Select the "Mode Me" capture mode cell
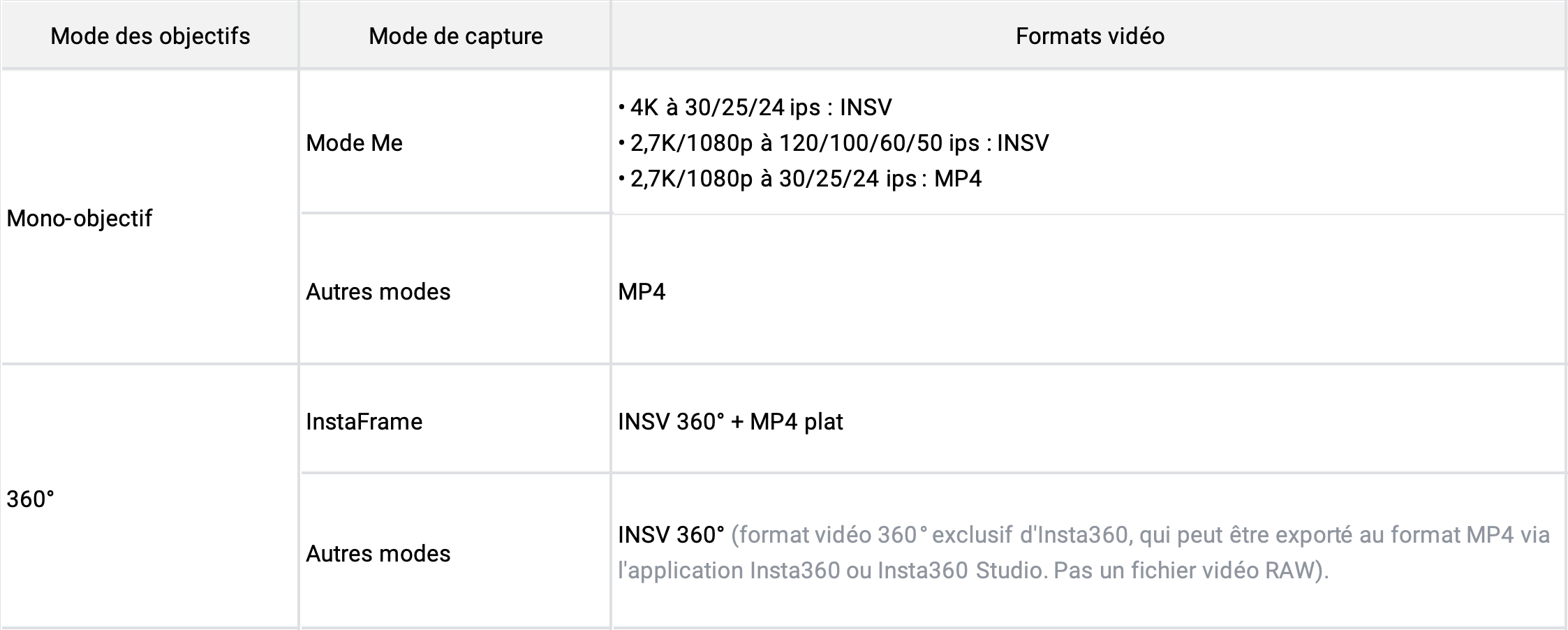The image size is (1568, 630). pos(354,143)
